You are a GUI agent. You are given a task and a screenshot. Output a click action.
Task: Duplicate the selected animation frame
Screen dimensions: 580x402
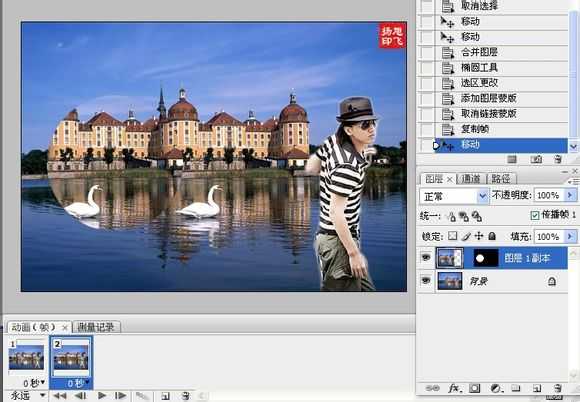pyautogui.click(x=165, y=396)
